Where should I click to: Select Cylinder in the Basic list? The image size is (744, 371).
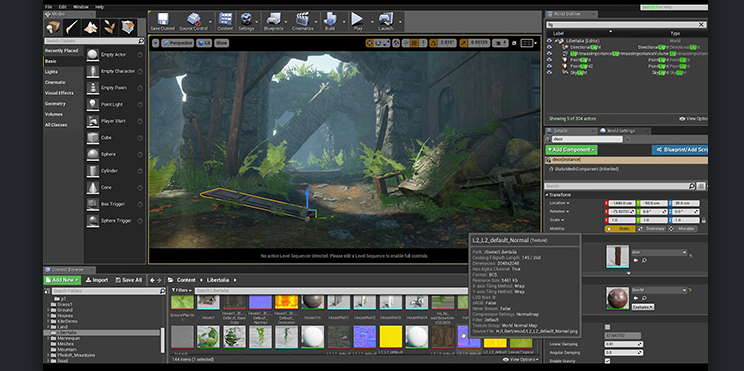[114, 171]
